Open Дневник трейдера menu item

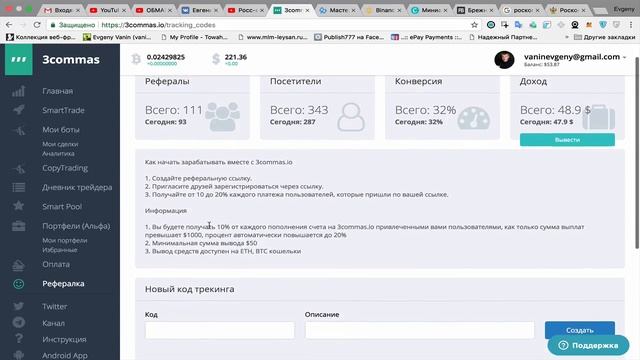point(77,187)
